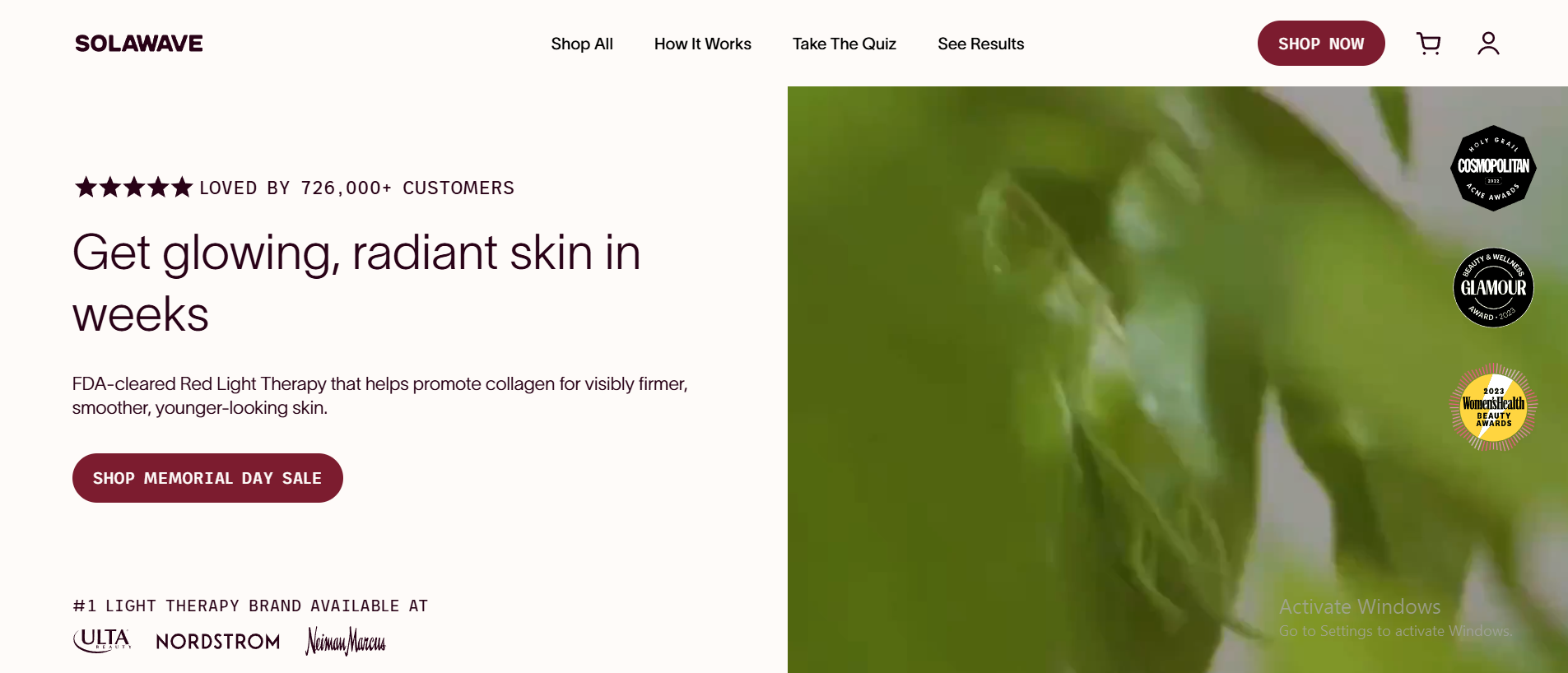This screenshot has width=1568, height=673.
Task: Click the five-star rating icons
Action: point(133,188)
